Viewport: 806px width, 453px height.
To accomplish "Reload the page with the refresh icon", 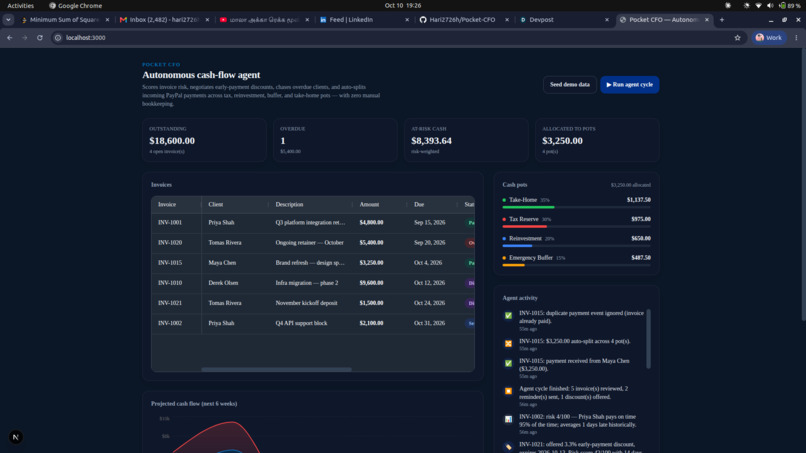I will tap(40, 38).
